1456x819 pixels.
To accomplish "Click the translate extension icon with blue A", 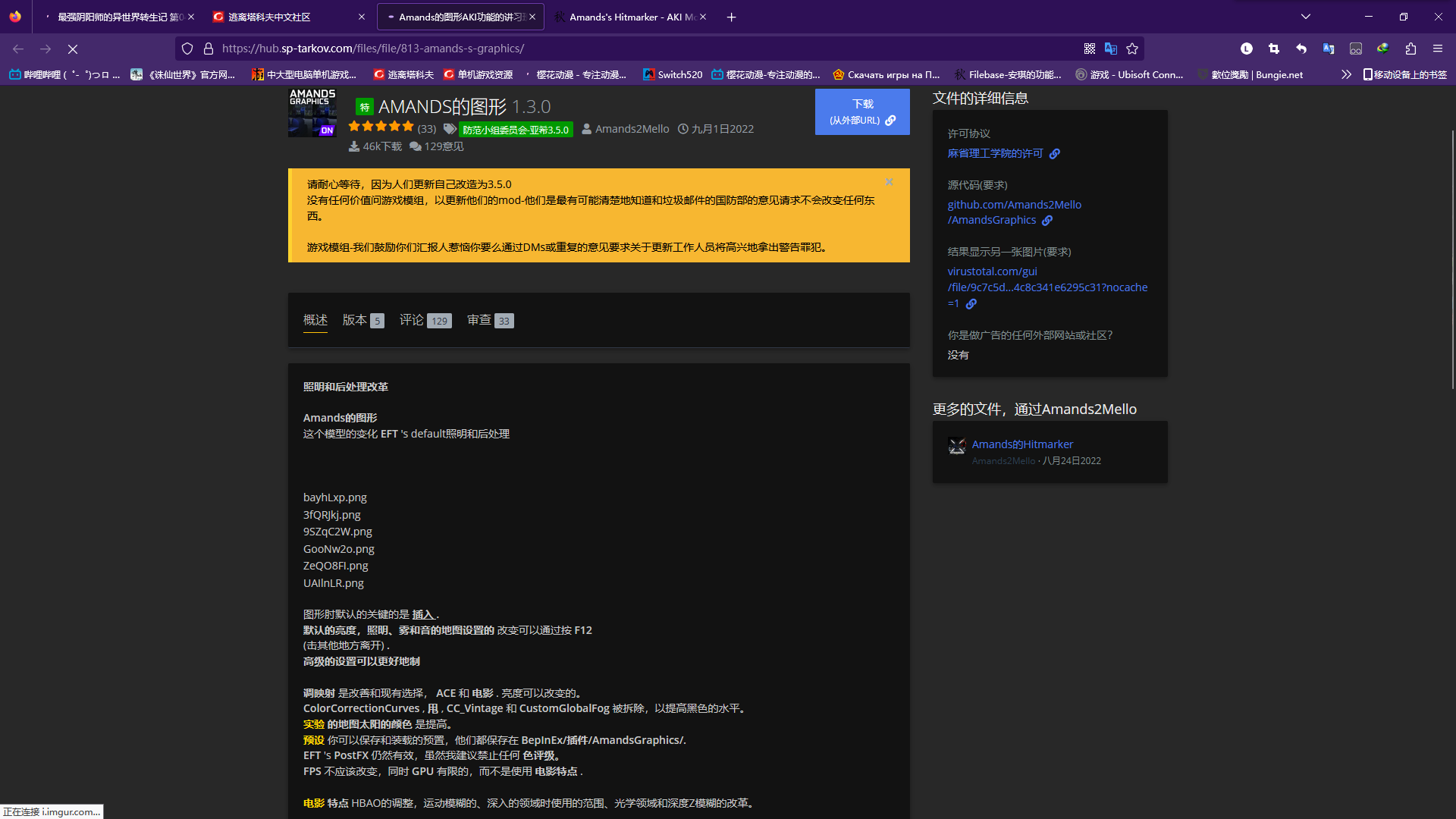I will coord(1329,48).
